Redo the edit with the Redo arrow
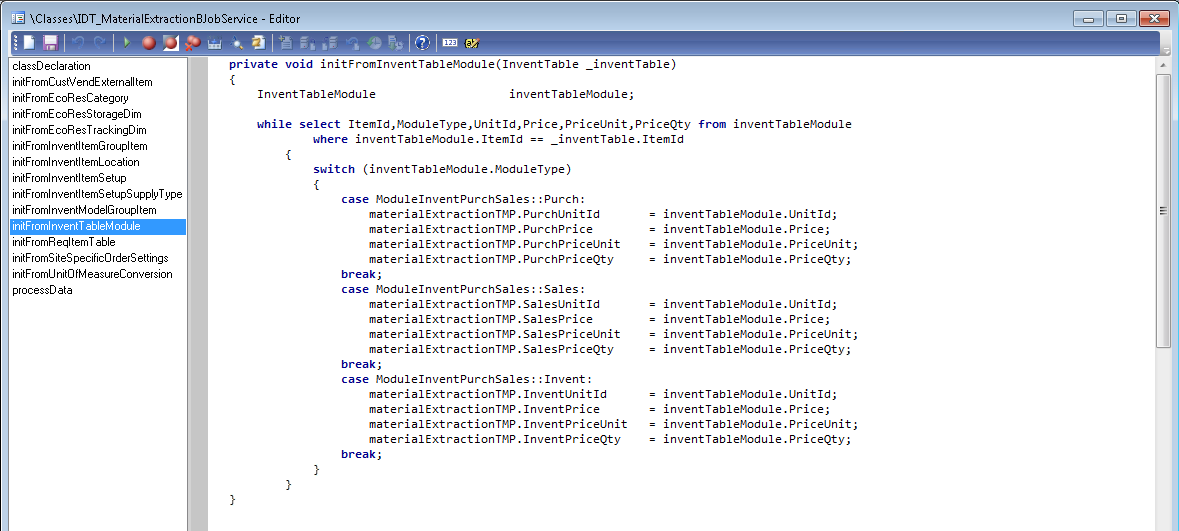1179x531 pixels. click(100, 43)
